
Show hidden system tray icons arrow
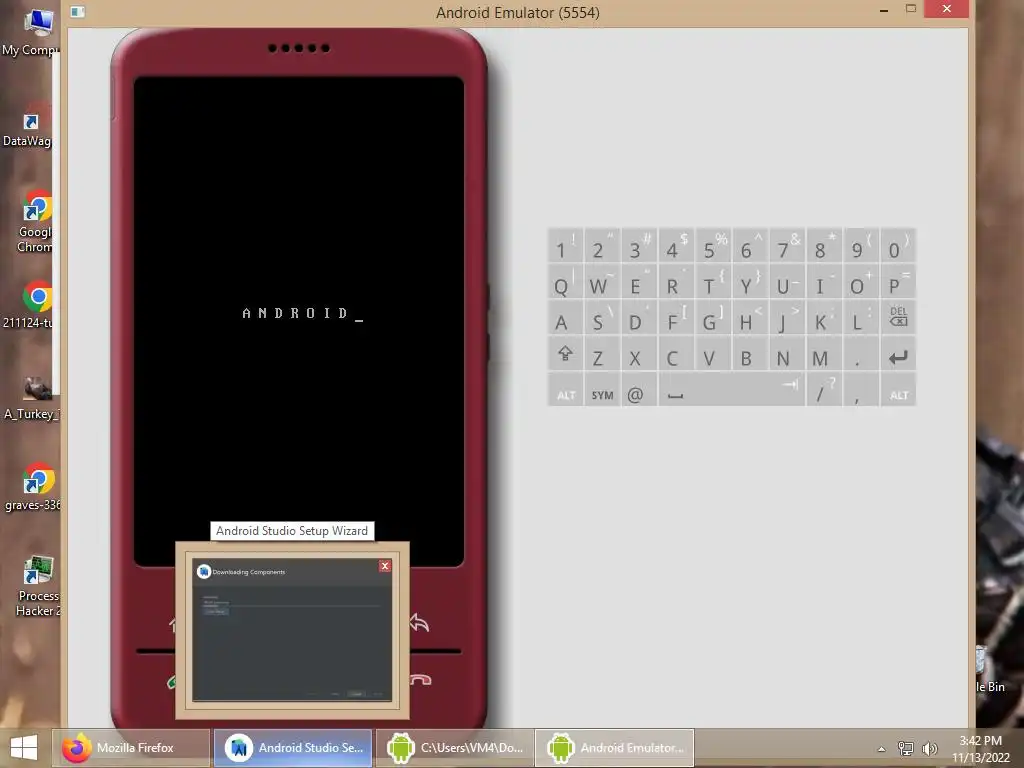point(882,749)
